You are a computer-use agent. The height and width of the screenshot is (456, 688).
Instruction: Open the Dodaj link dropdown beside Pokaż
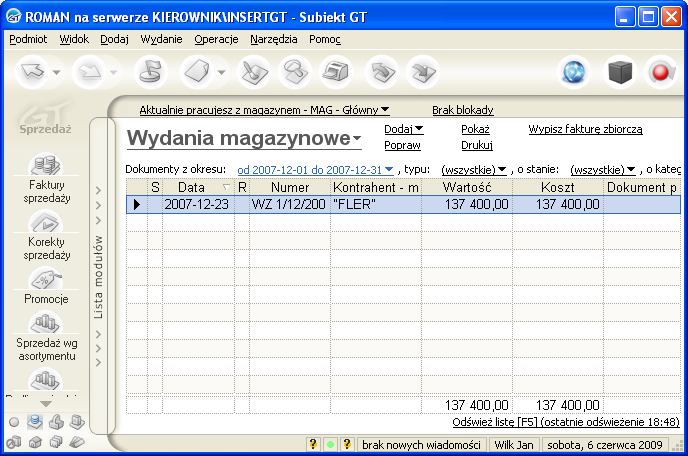coord(404,129)
